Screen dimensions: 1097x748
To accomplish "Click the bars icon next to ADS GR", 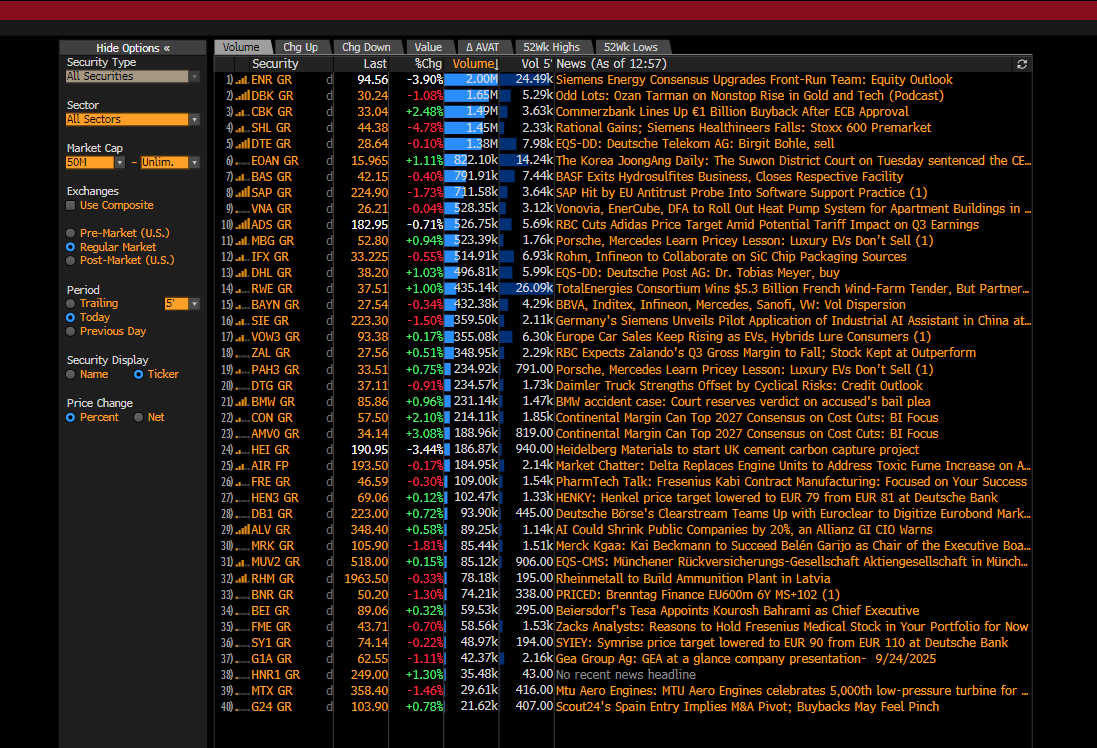I will click(241, 225).
